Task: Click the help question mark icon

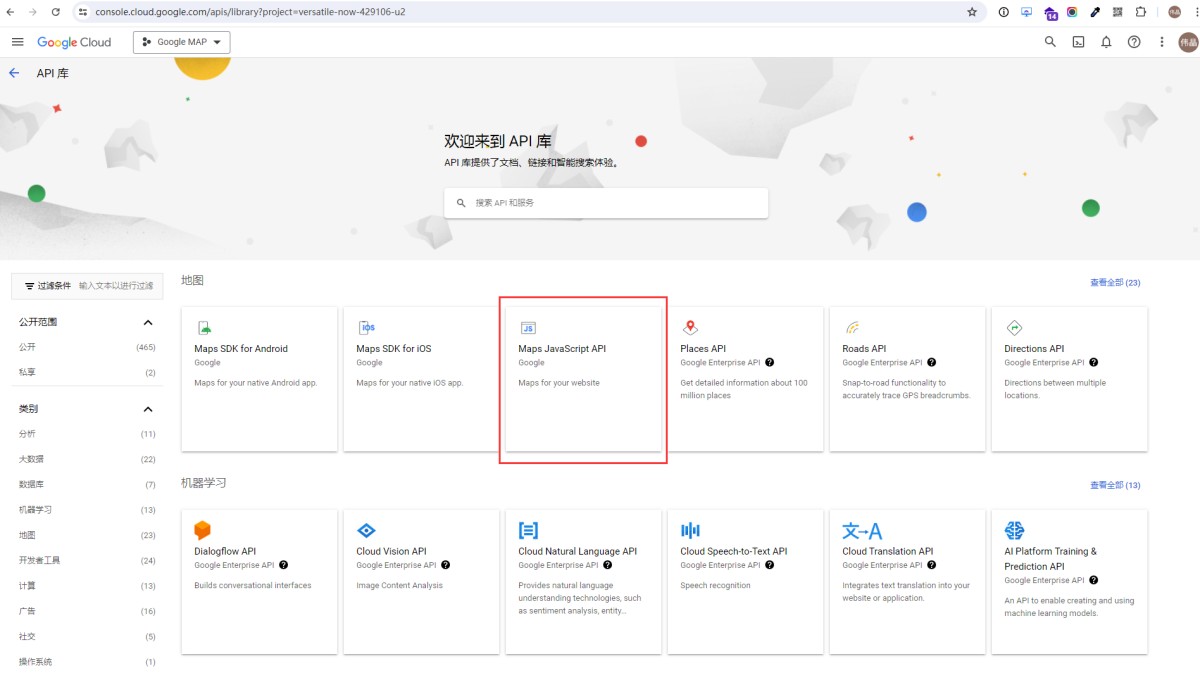Action: point(1134,42)
